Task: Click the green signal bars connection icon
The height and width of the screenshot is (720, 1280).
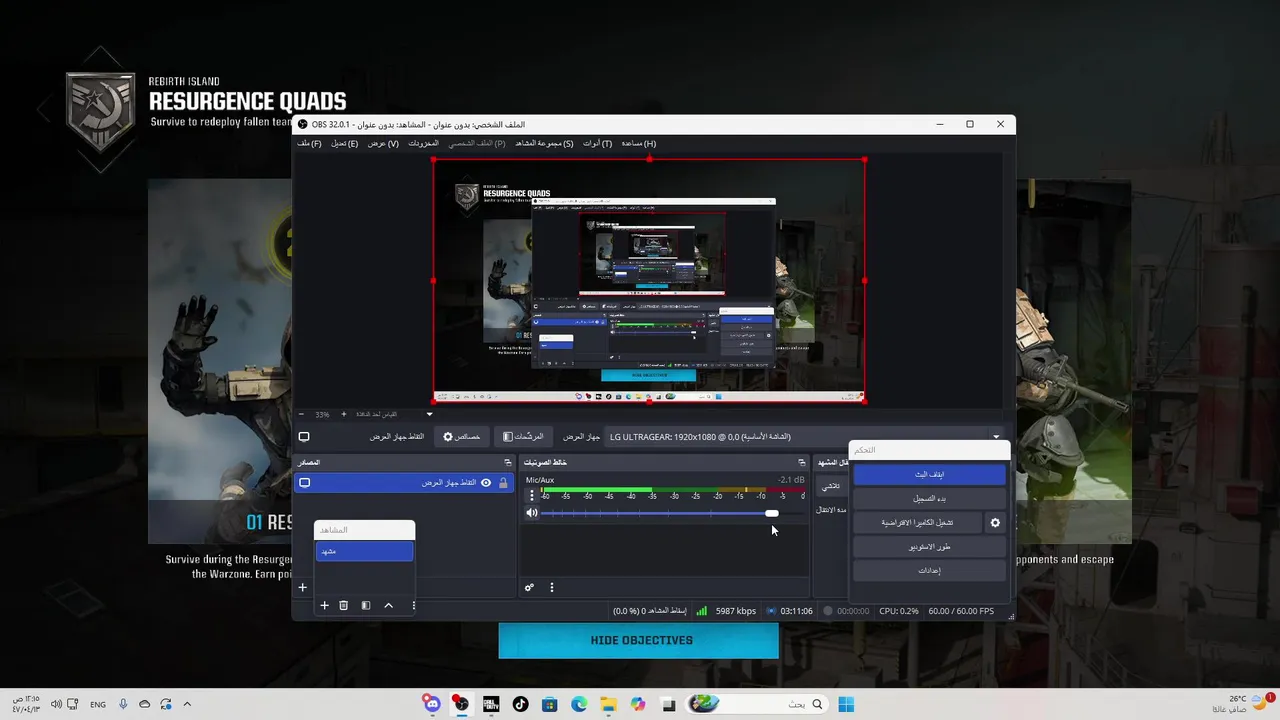Action: [x=702, y=611]
